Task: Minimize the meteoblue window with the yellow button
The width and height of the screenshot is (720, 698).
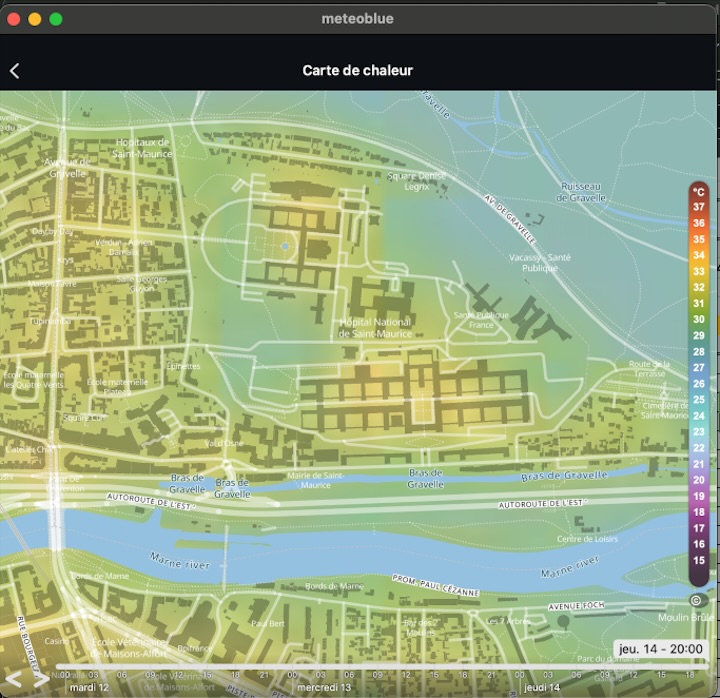Action: (x=35, y=19)
